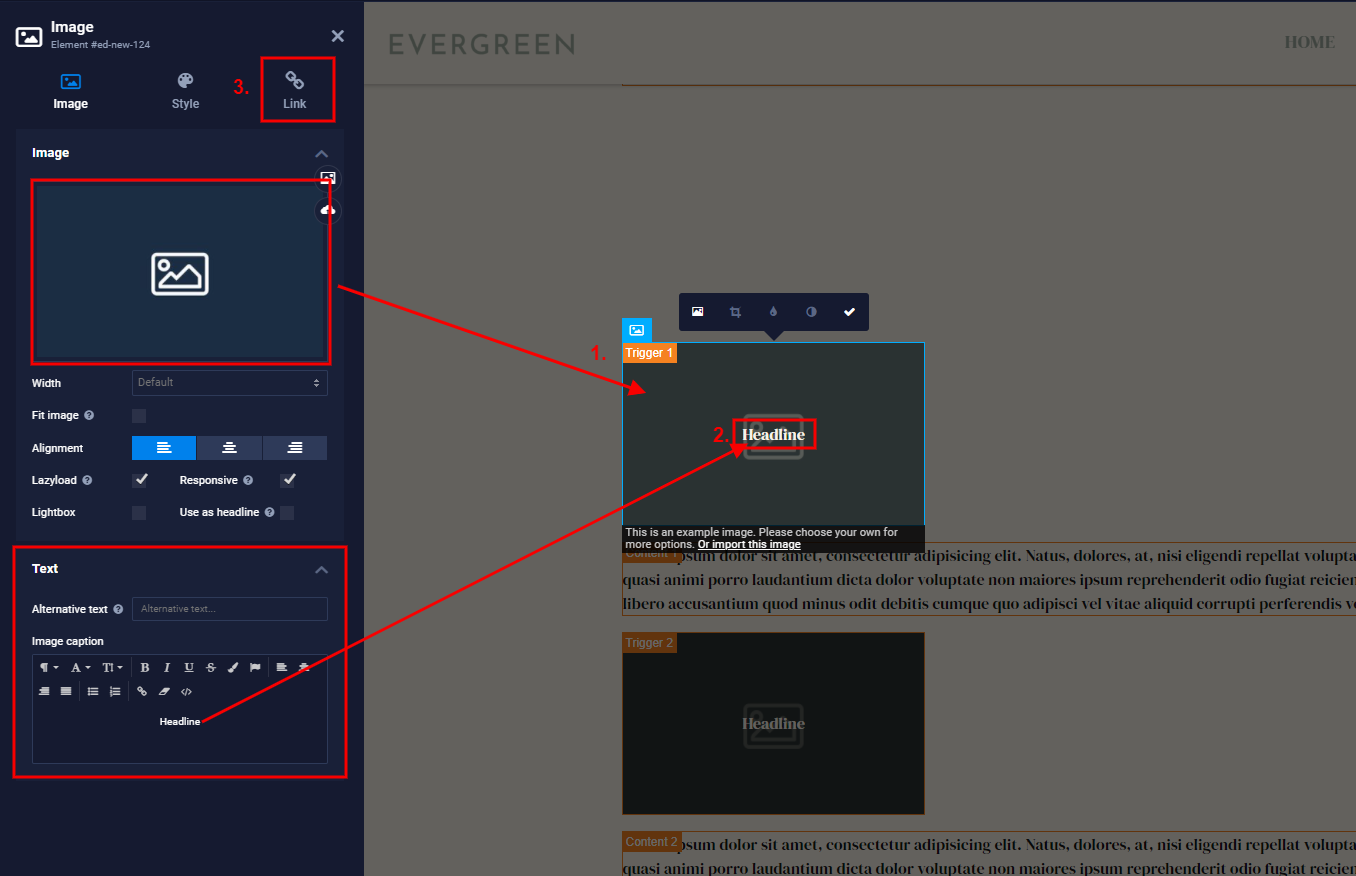Click the checkmark confirm icon in image toolbar

pos(849,312)
